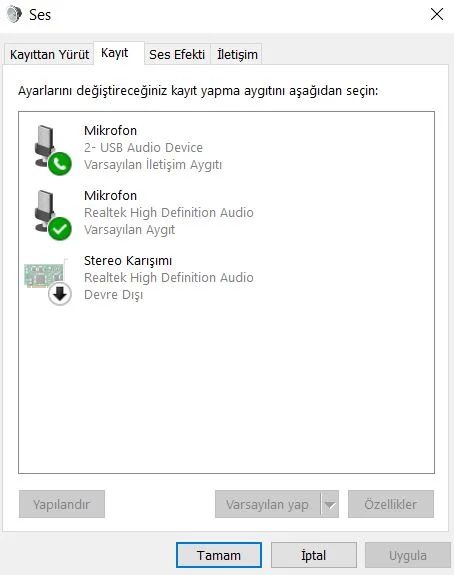Open Özellikler for the selected device
454x575 pixels.
tap(391, 504)
